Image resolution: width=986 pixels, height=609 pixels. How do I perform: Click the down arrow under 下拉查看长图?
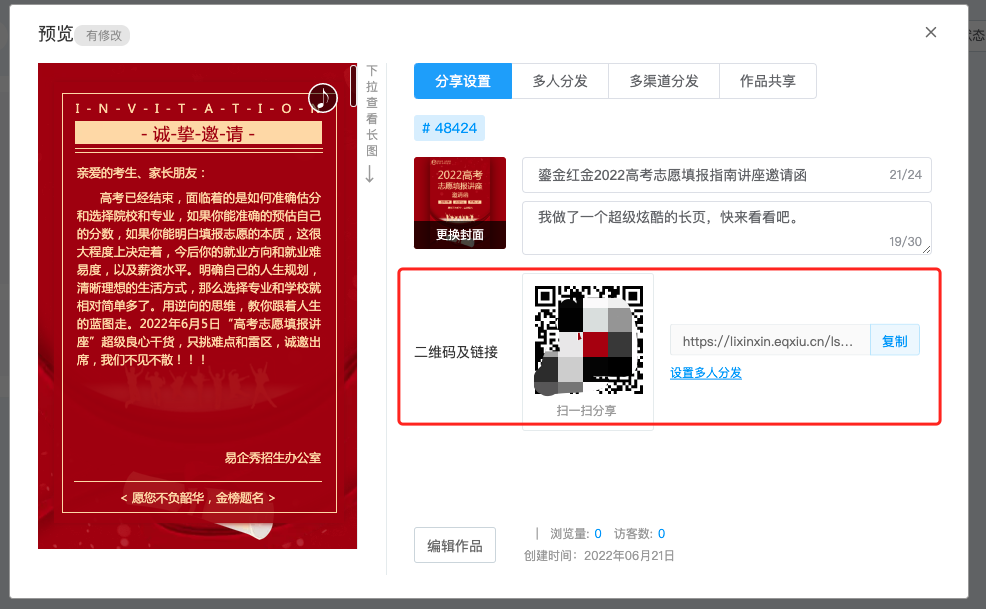click(370, 174)
